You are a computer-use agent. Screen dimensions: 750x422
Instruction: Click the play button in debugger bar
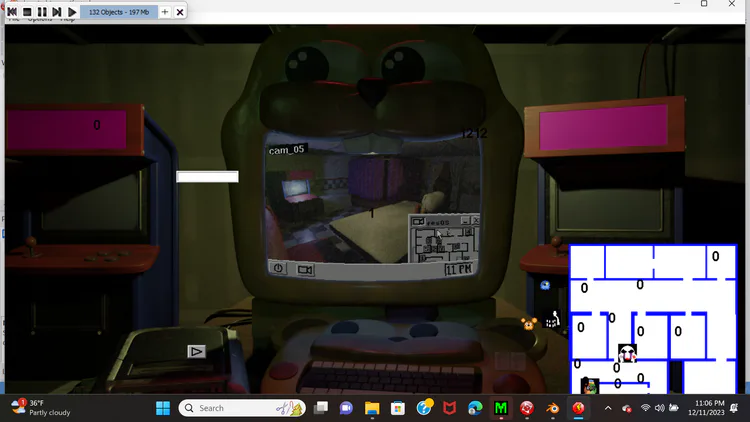[x=72, y=12]
